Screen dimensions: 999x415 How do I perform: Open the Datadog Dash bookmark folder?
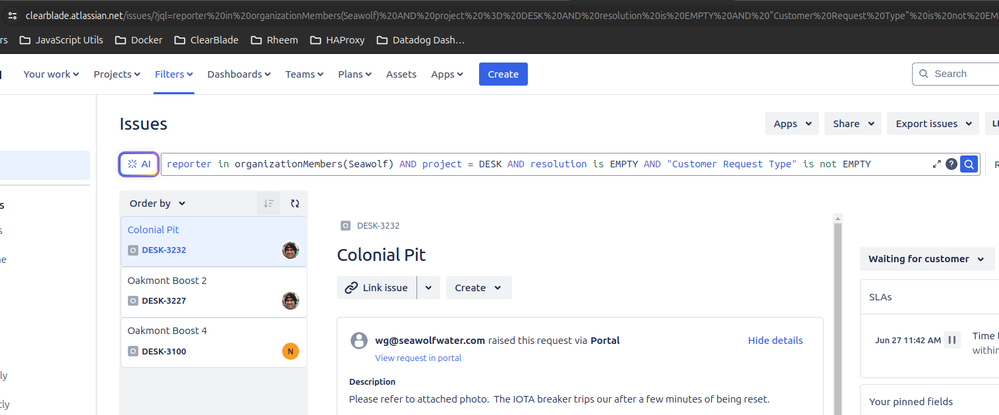420,40
